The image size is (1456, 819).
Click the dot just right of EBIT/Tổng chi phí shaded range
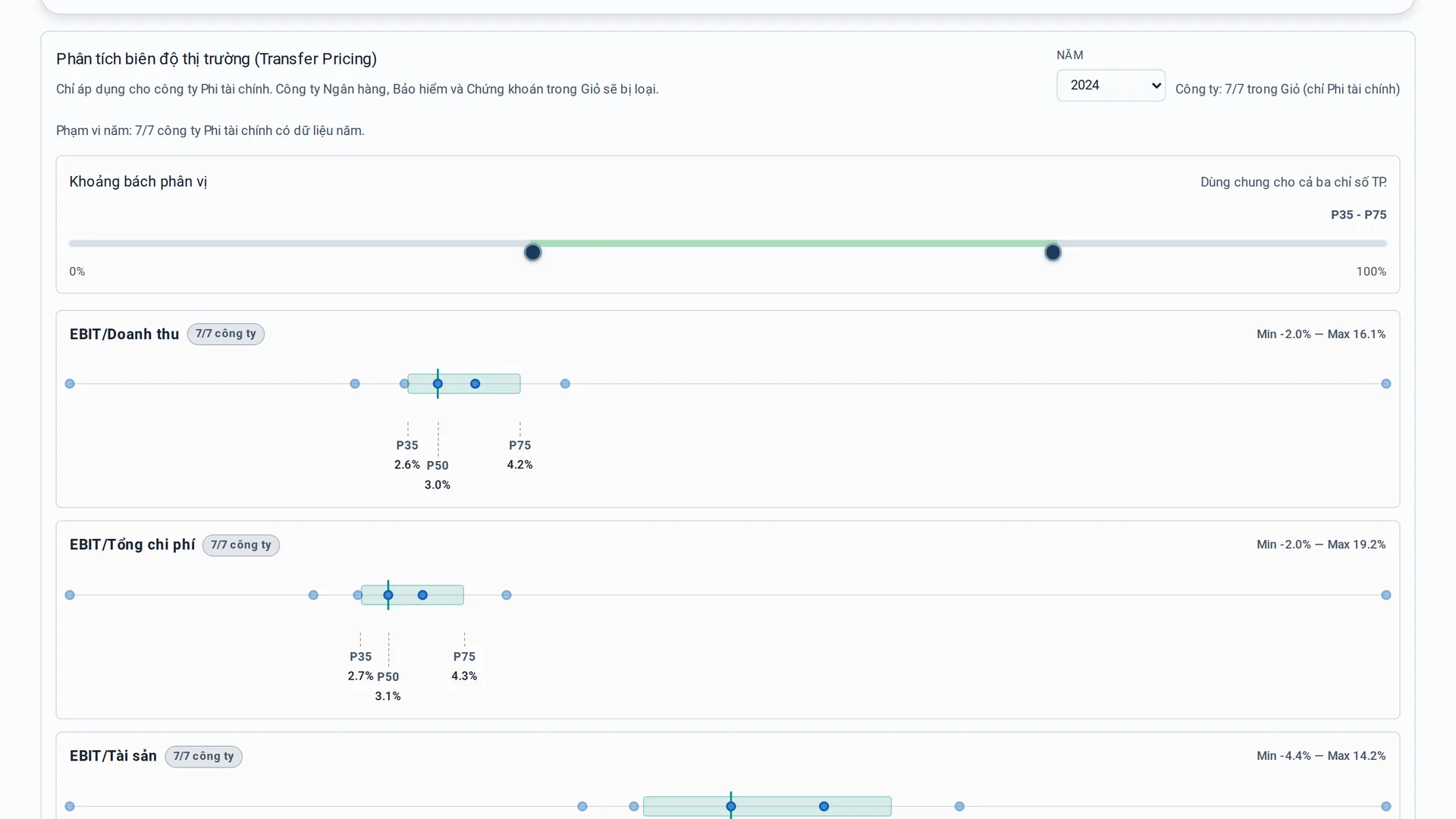point(507,595)
